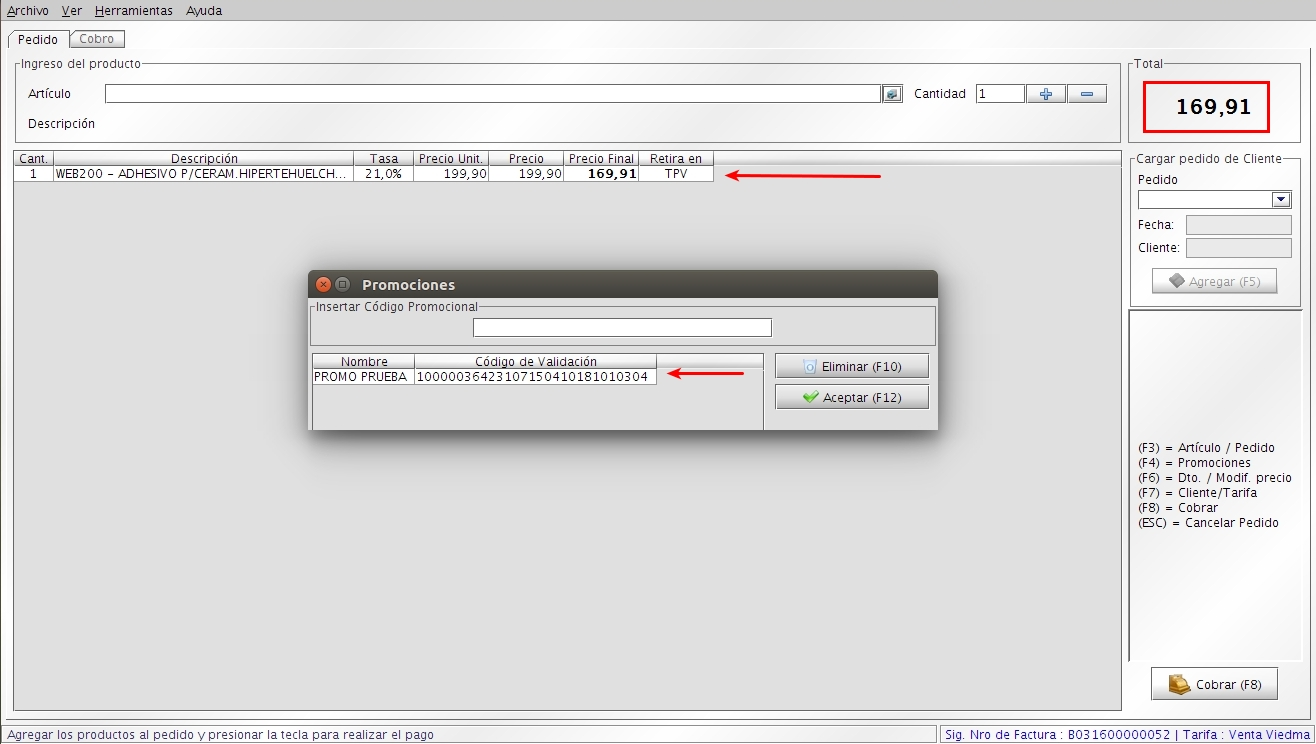Image resolution: width=1316 pixels, height=744 pixels.
Task: Decrease quantity with the minus button
Action: (1087, 94)
